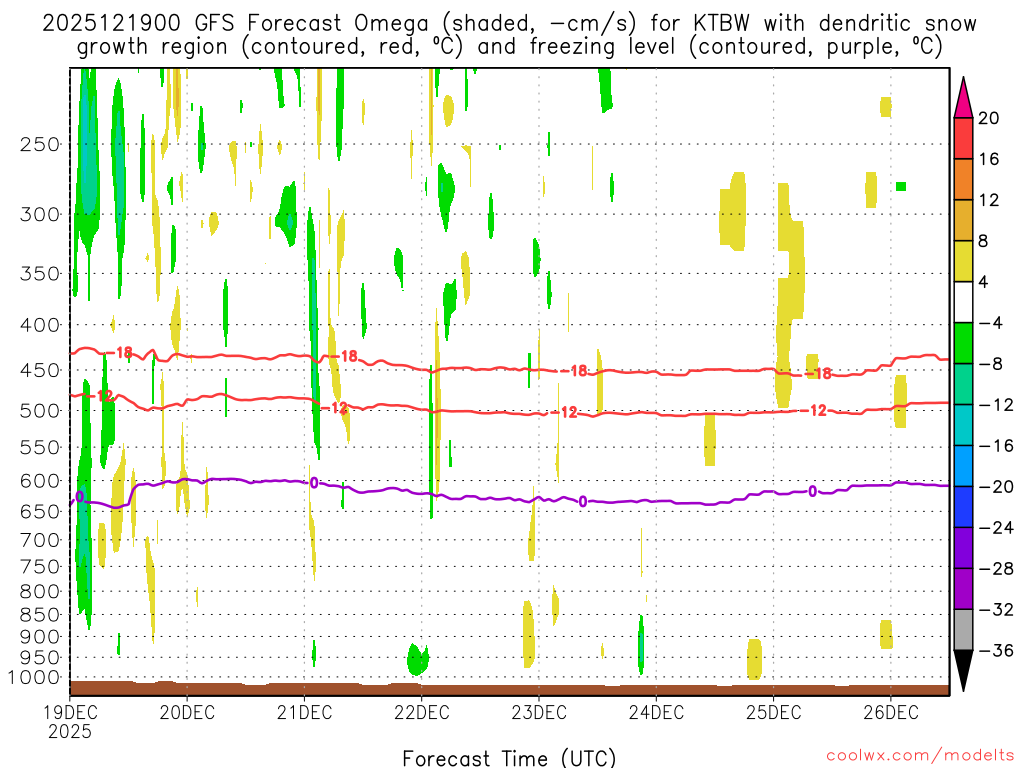Select the gray -36 to -32 colorbar swatch

(963, 630)
